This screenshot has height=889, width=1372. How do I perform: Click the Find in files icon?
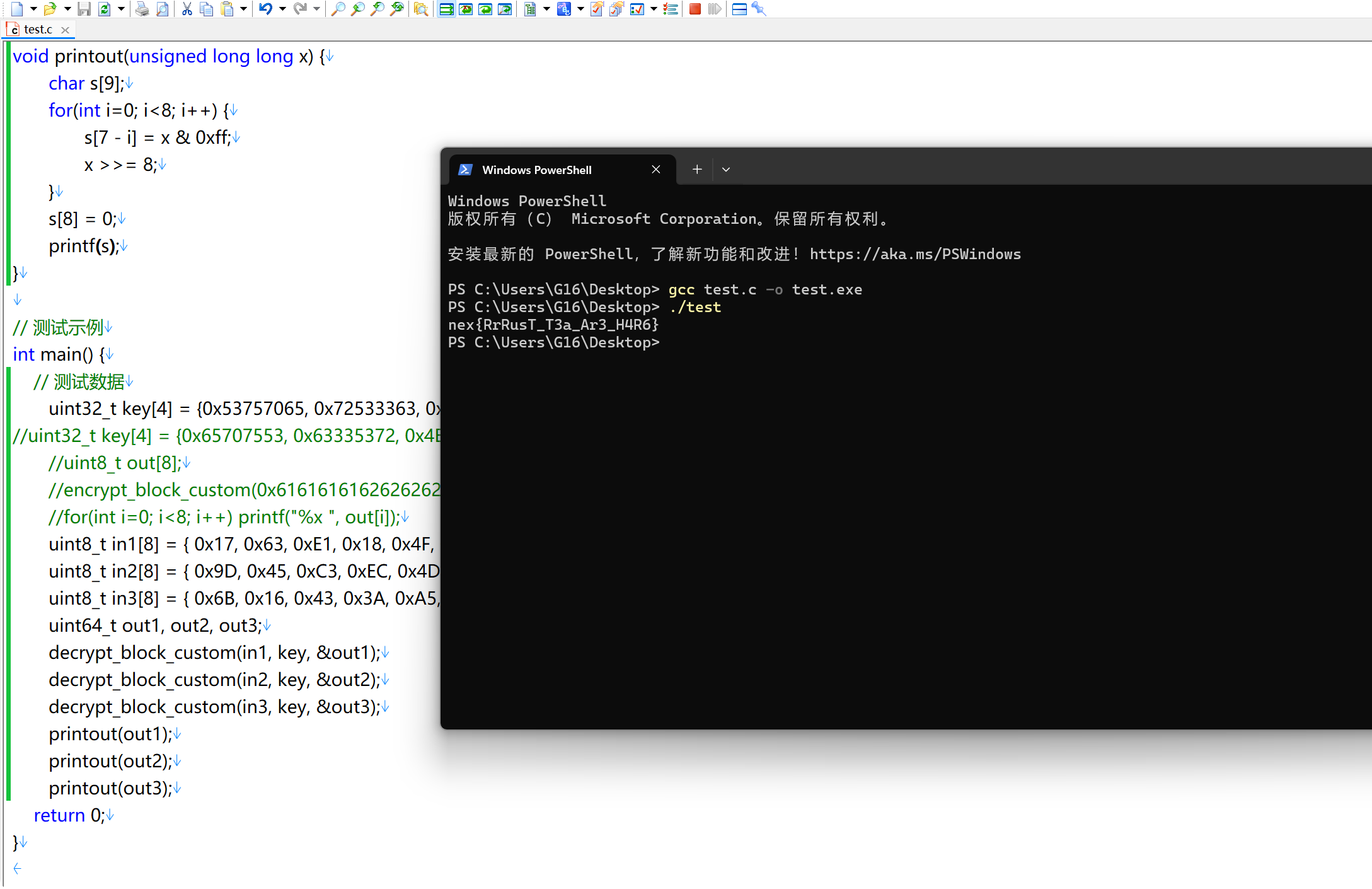tap(421, 9)
